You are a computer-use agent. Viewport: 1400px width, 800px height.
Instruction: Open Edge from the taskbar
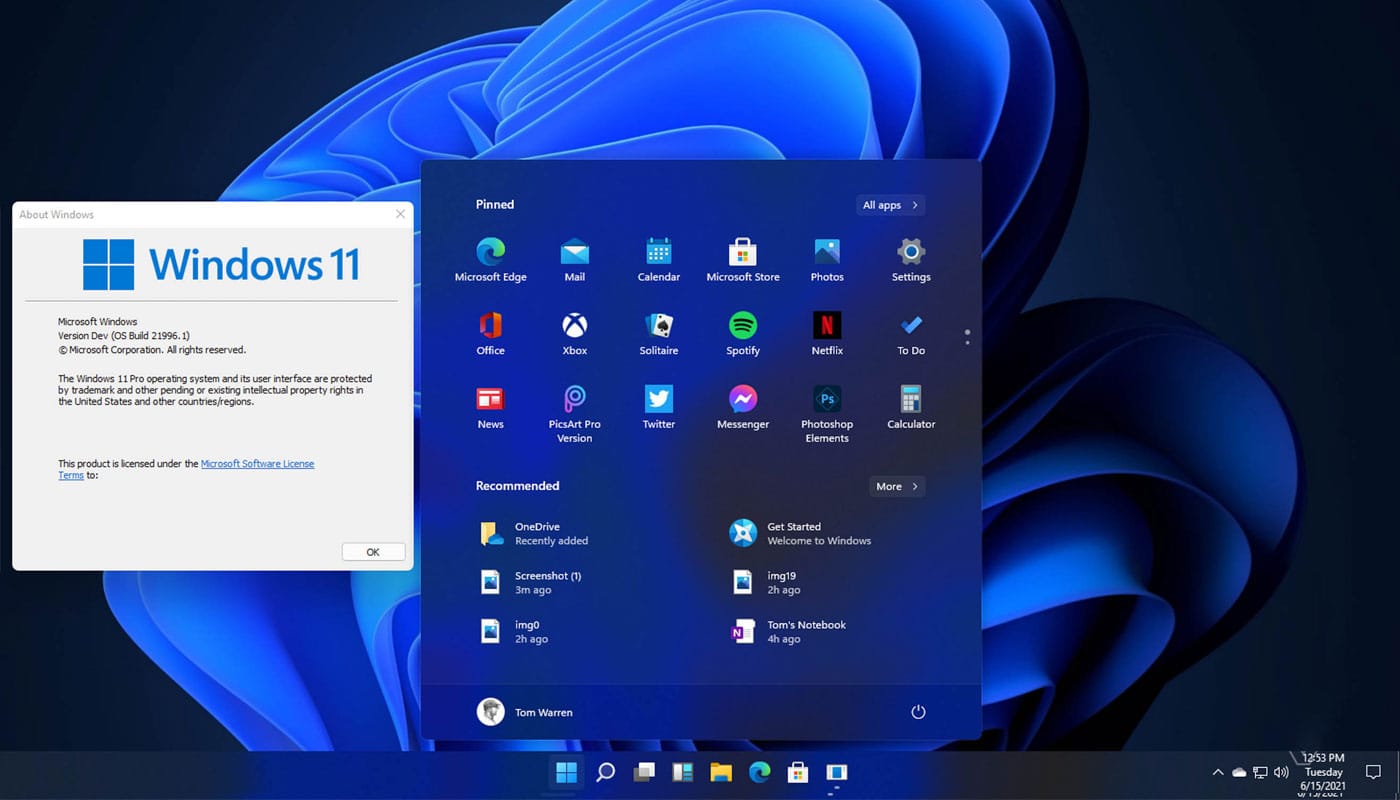(x=760, y=772)
